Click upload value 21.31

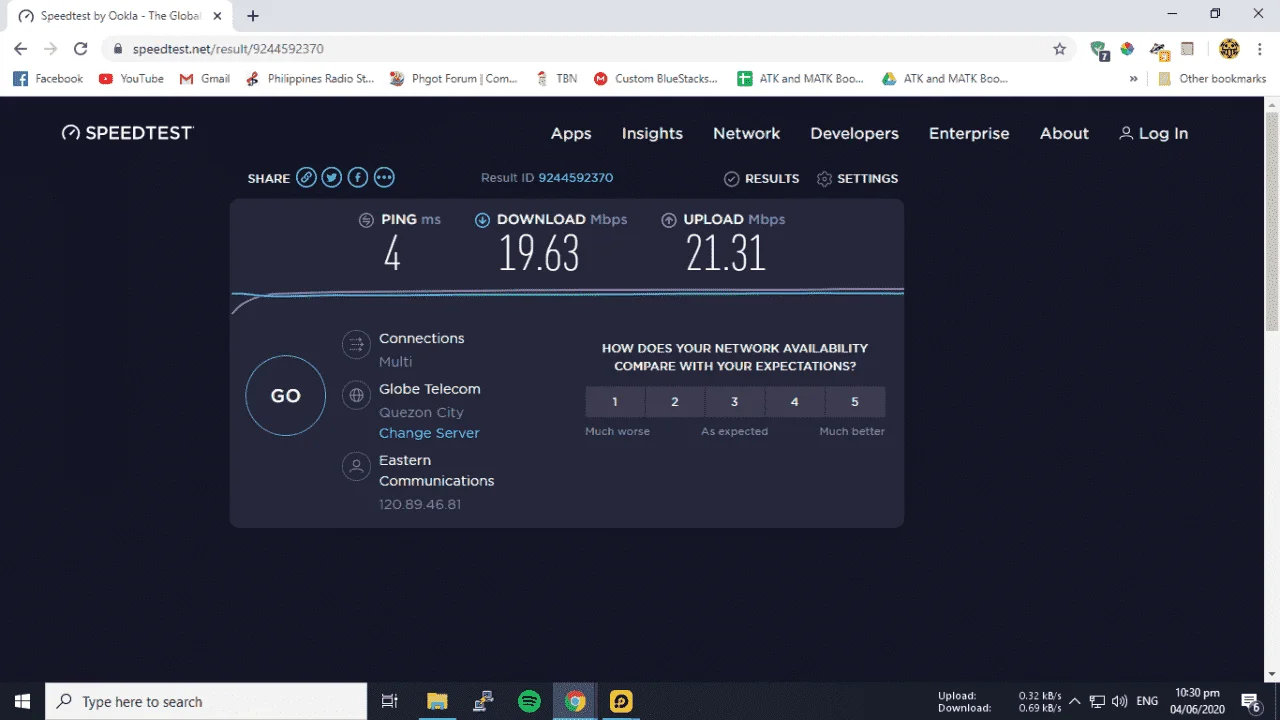[x=726, y=254]
